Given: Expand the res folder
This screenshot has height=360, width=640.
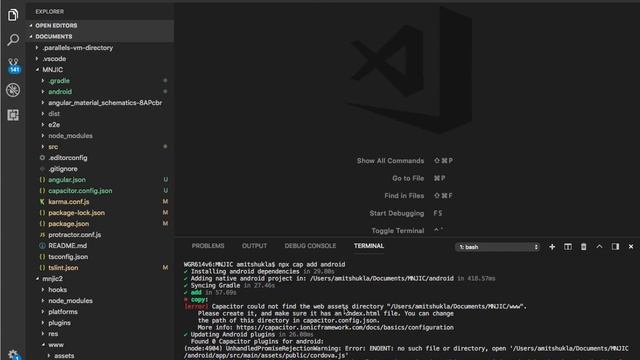Looking at the screenshot, I should pyautogui.click(x=100, y=334).
